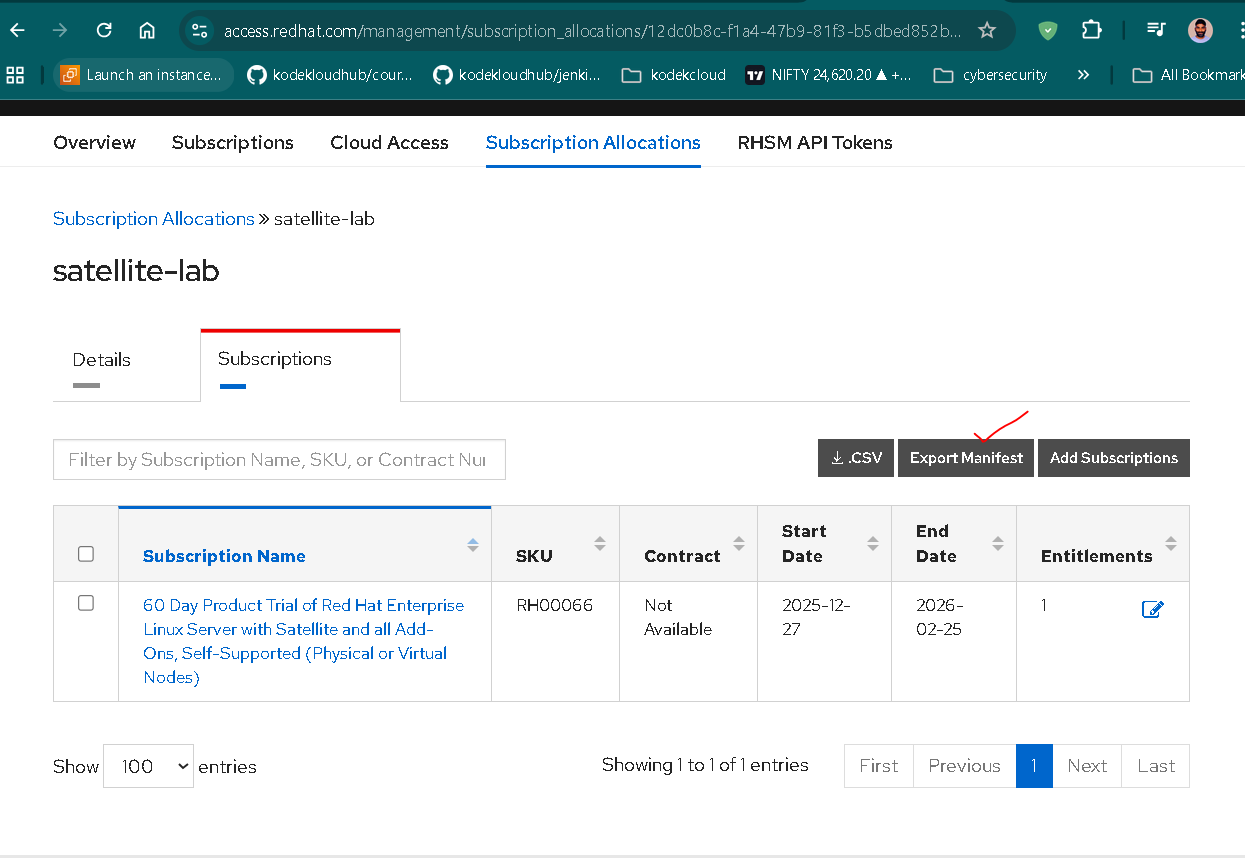Screen dimensions: 1245x858
Task: Click the Export Manifest button
Action: pyautogui.click(x=966, y=458)
